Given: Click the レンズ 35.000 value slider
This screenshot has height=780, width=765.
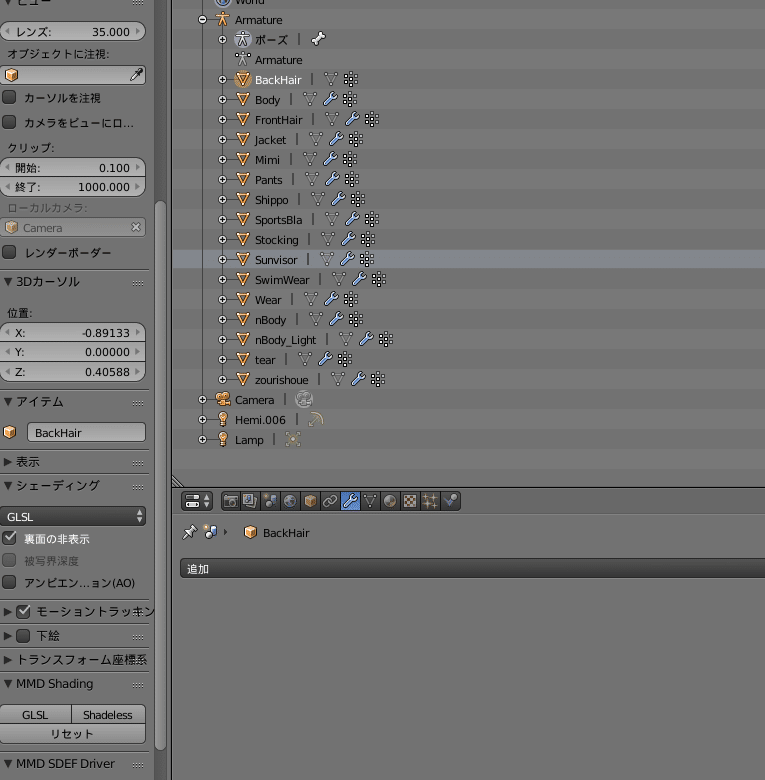Looking at the screenshot, I should coord(73,31).
